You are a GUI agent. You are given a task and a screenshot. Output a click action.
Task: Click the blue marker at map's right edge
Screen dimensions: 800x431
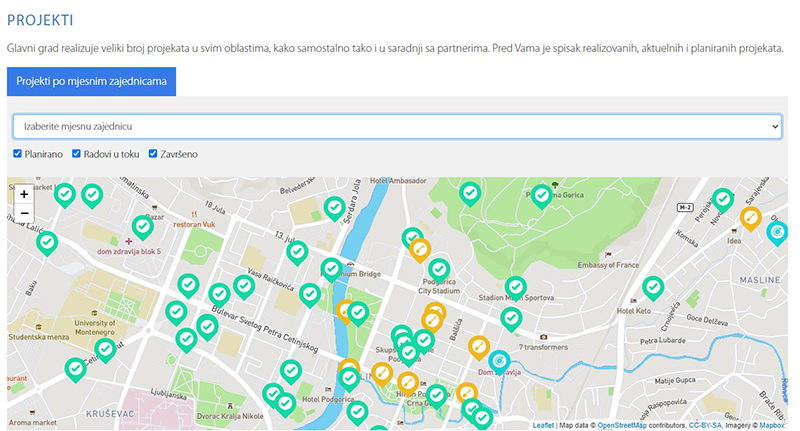(x=777, y=232)
